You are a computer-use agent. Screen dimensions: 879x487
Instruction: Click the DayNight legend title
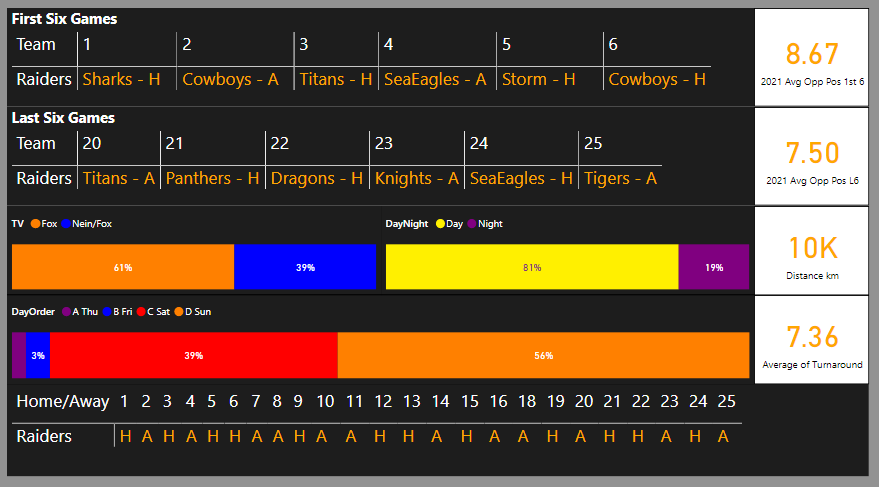click(x=406, y=224)
